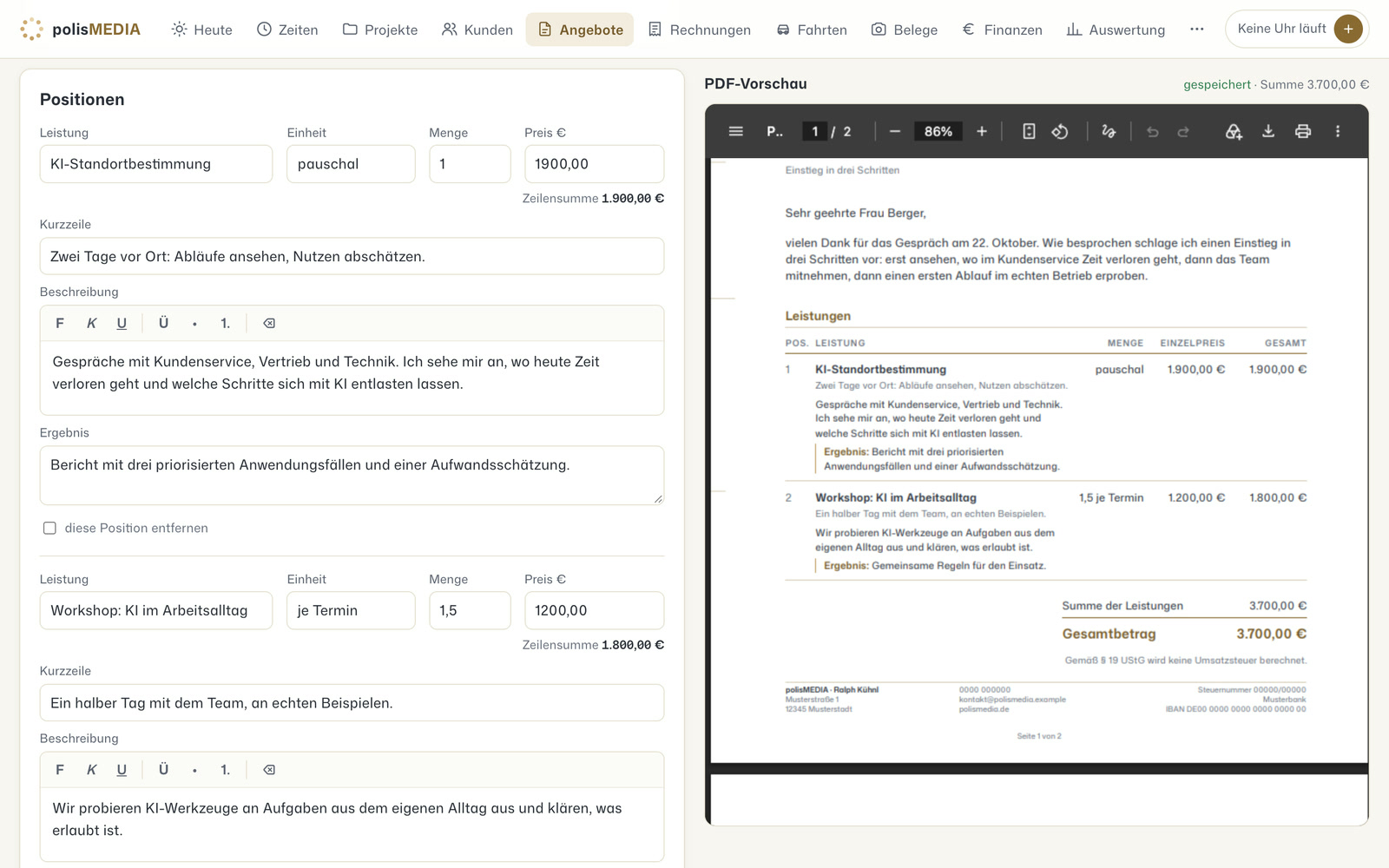Insert numbered list in KI-Standortbestimmung description
Screen dimensions: 1389x868
[225, 323]
